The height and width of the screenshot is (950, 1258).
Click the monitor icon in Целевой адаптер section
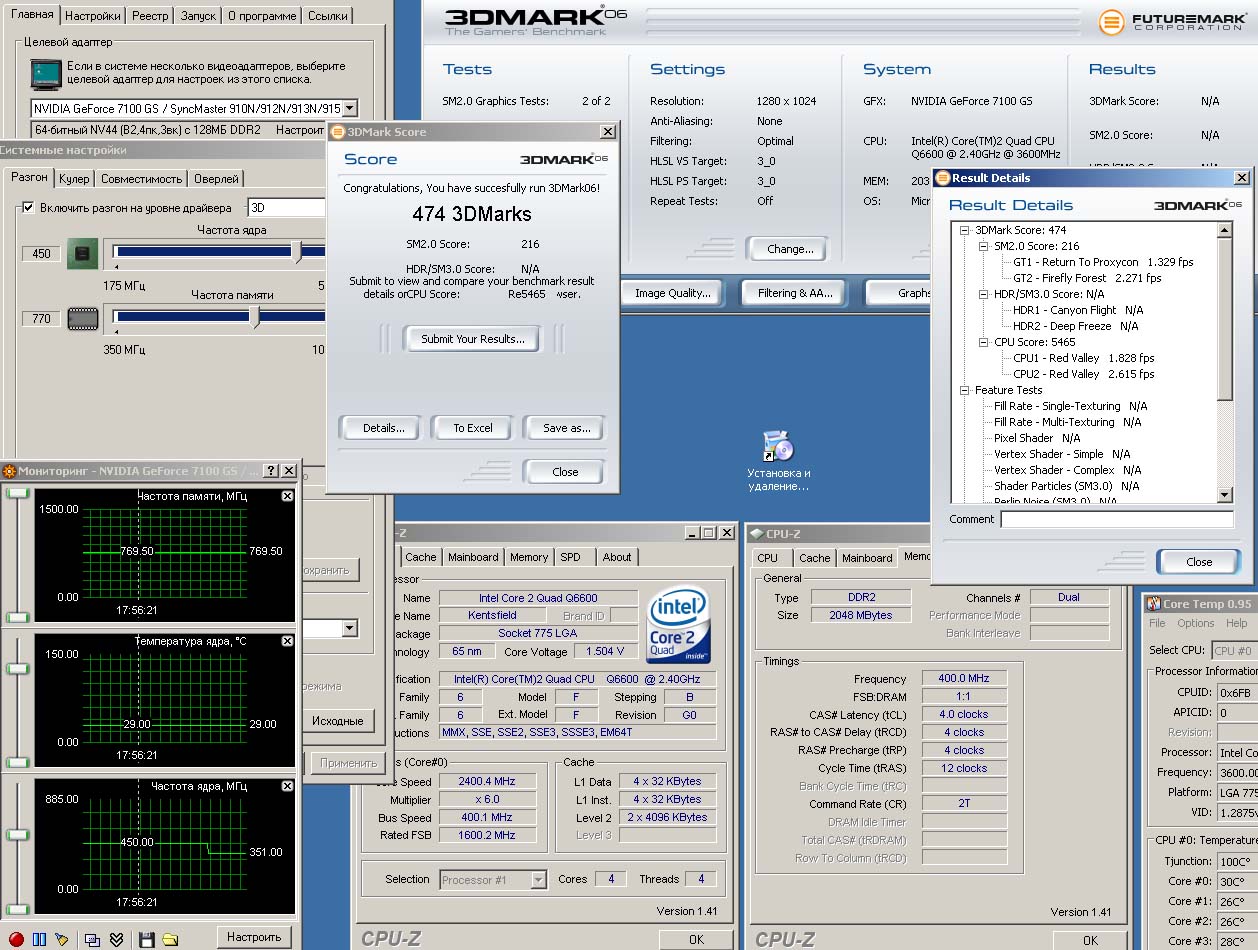click(45, 74)
